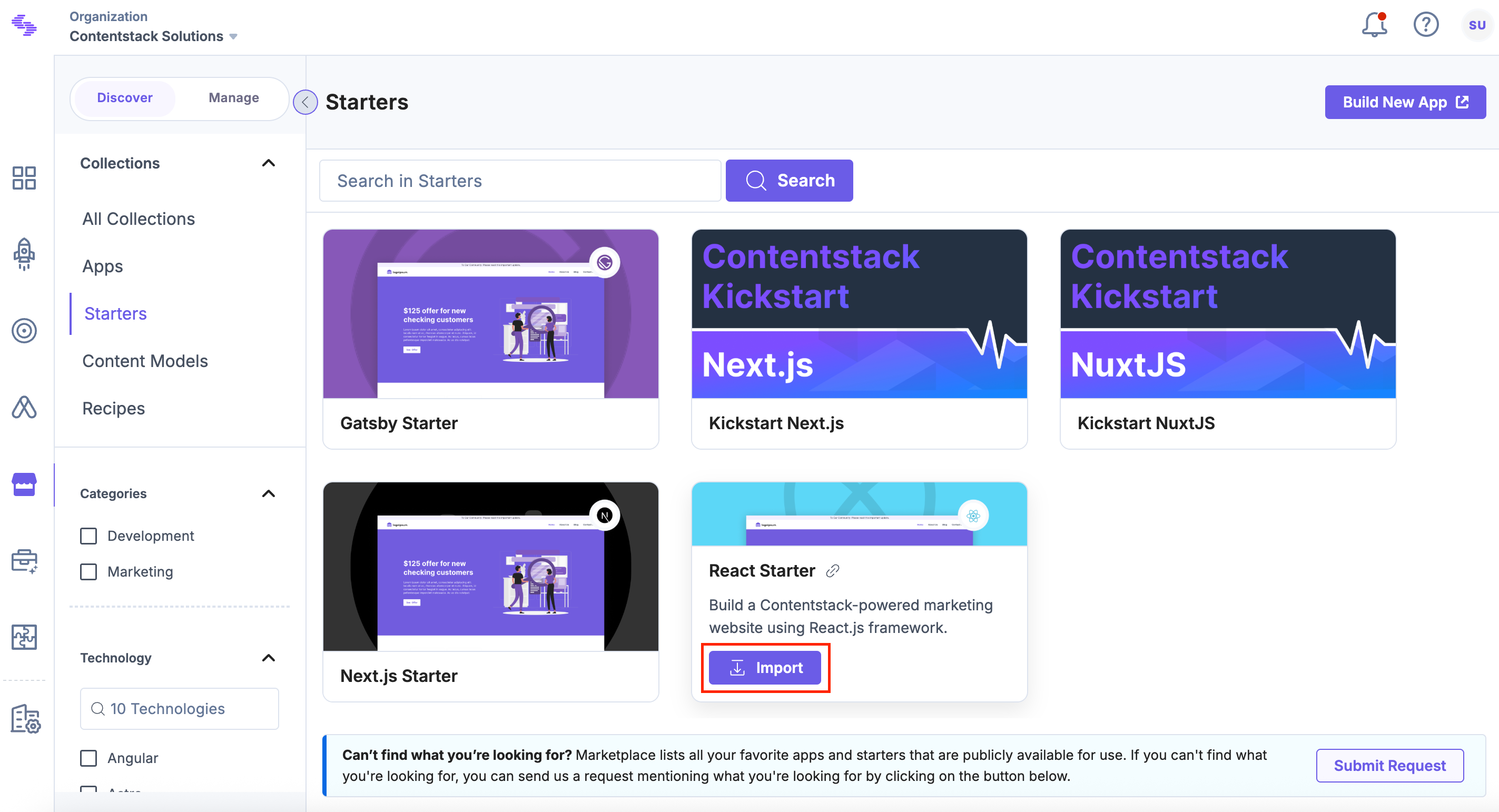
Task: Open the SU user avatar menu
Action: click(1477, 25)
